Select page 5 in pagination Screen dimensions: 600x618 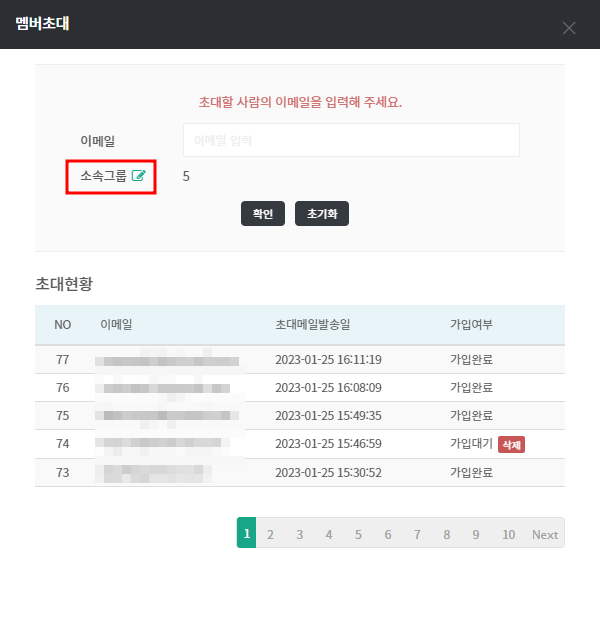[x=357, y=534]
